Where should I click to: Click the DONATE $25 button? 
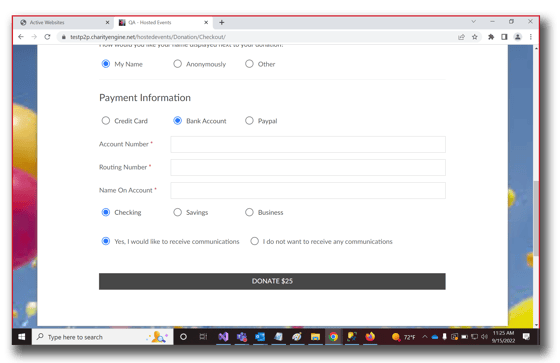click(272, 281)
